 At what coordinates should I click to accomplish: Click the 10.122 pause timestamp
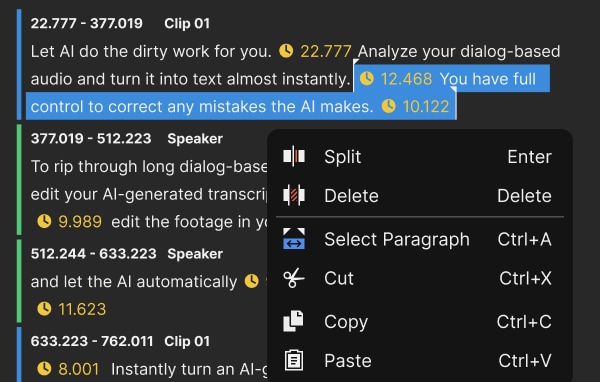pyautogui.click(x=426, y=106)
